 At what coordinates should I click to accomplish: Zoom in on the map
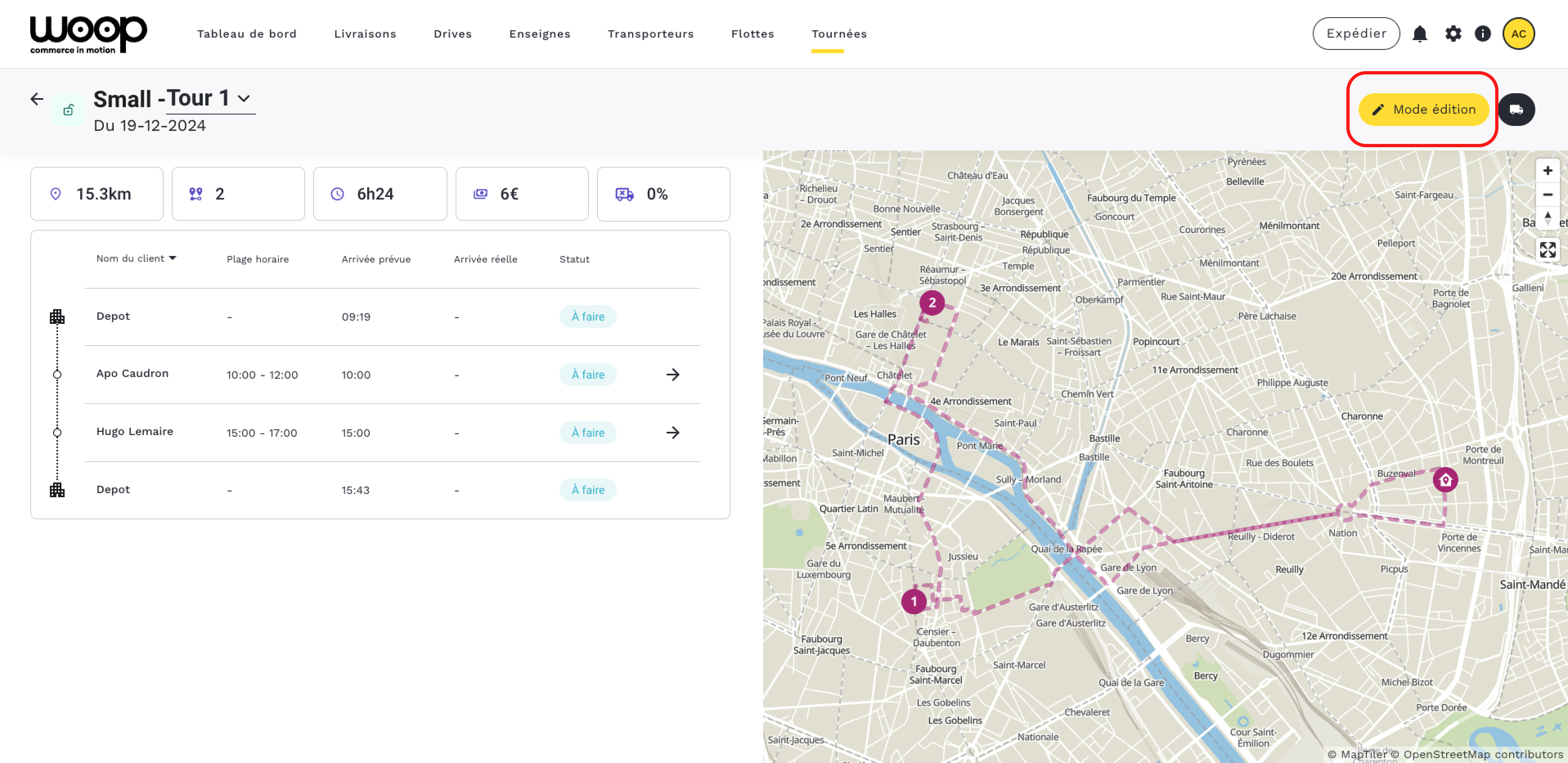pos(1547,171)
